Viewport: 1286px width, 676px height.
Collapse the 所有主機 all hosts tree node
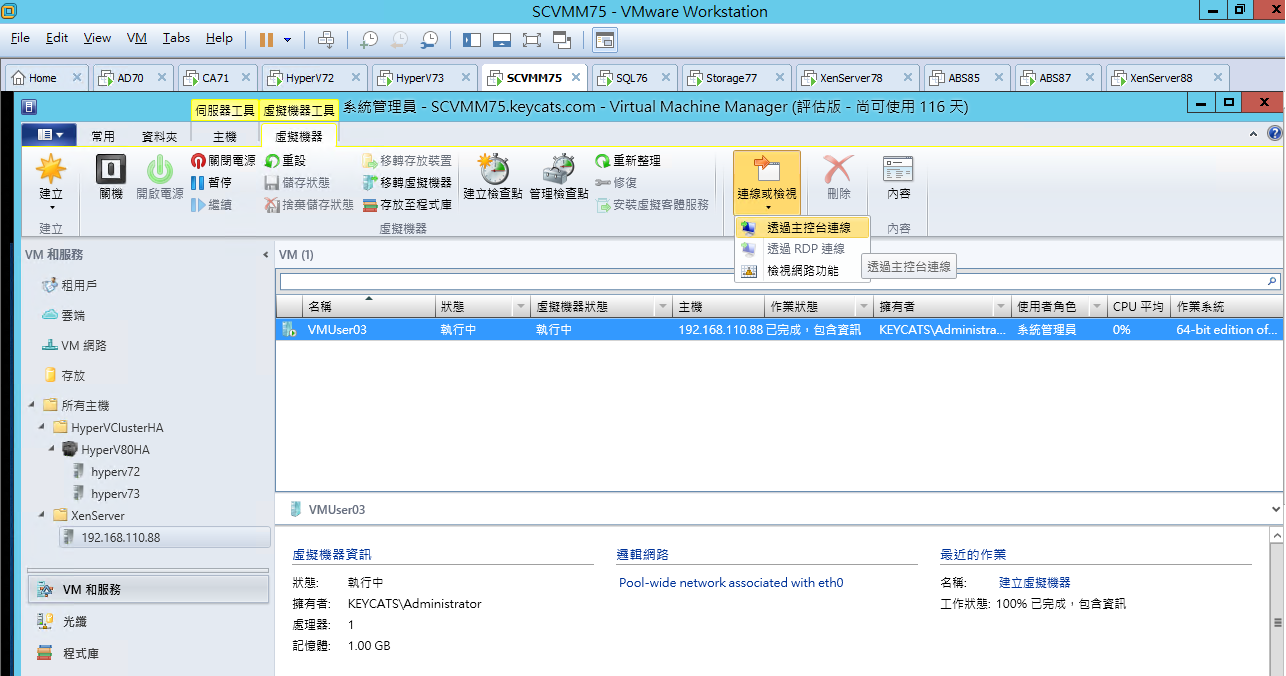click(34, 405)
